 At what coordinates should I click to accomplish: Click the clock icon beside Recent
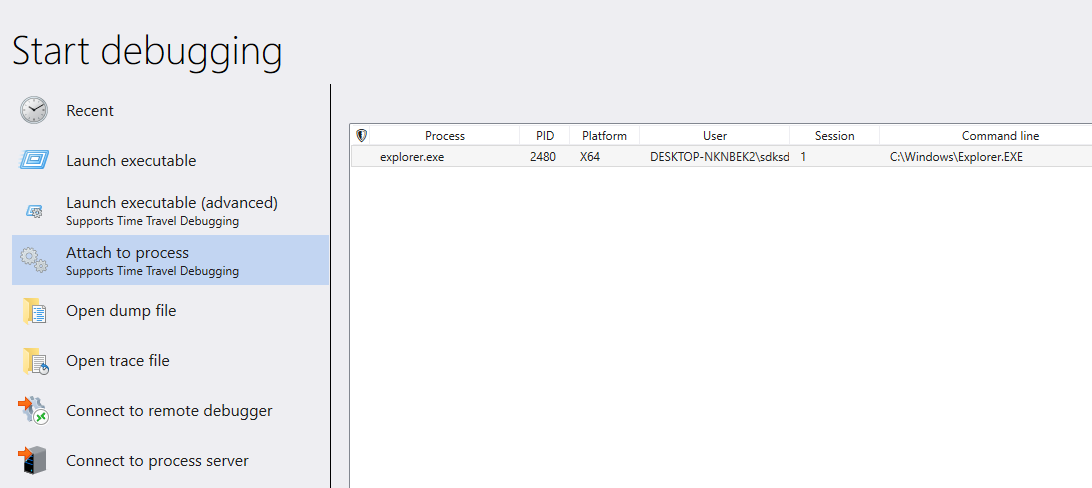pos(33,110)
